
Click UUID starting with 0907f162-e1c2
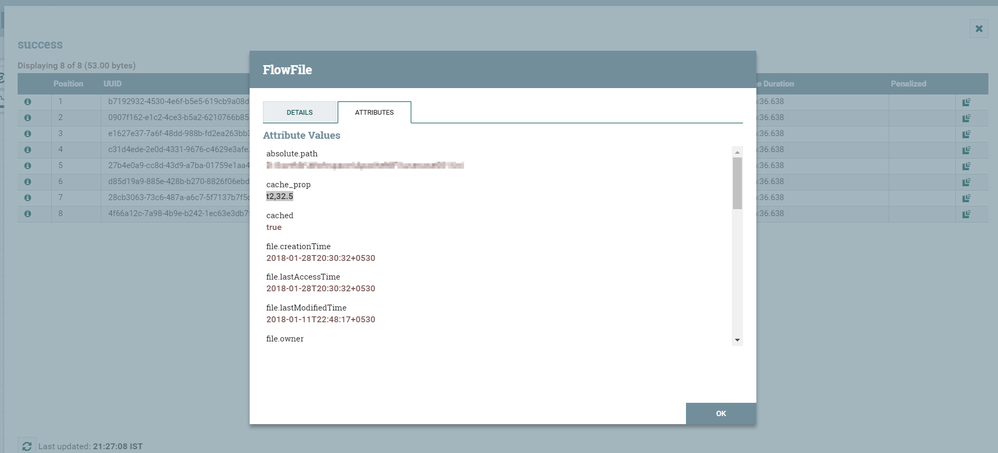click(x=178, y=118)
